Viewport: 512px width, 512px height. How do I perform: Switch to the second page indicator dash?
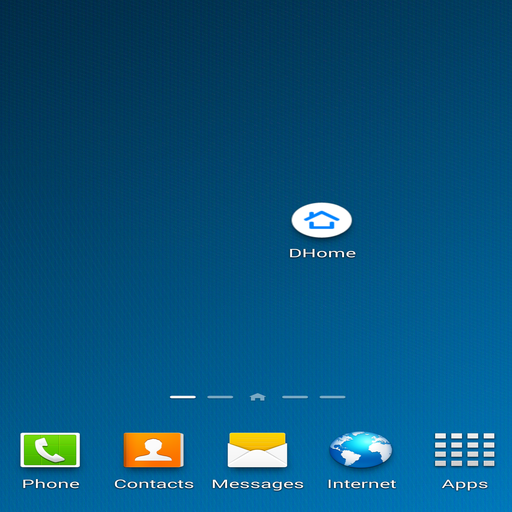(220, 397)
